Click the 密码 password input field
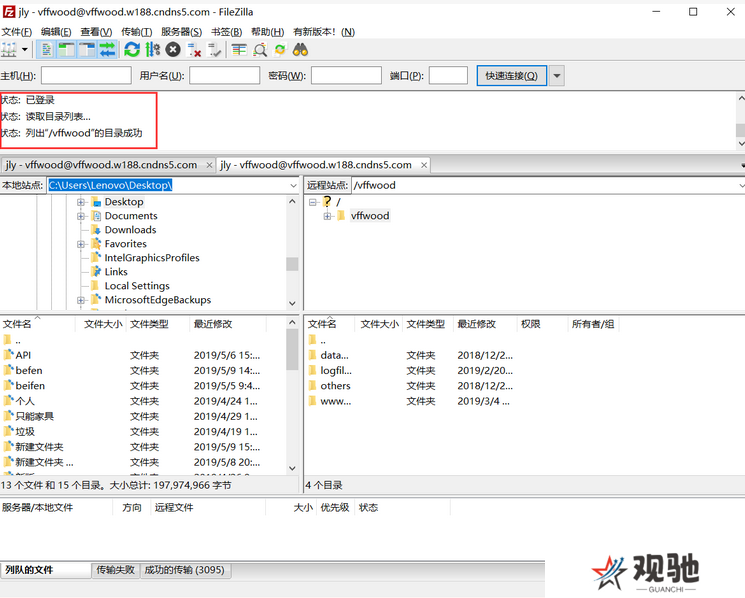Screen dimensions: 745x598 coord(346,76)
